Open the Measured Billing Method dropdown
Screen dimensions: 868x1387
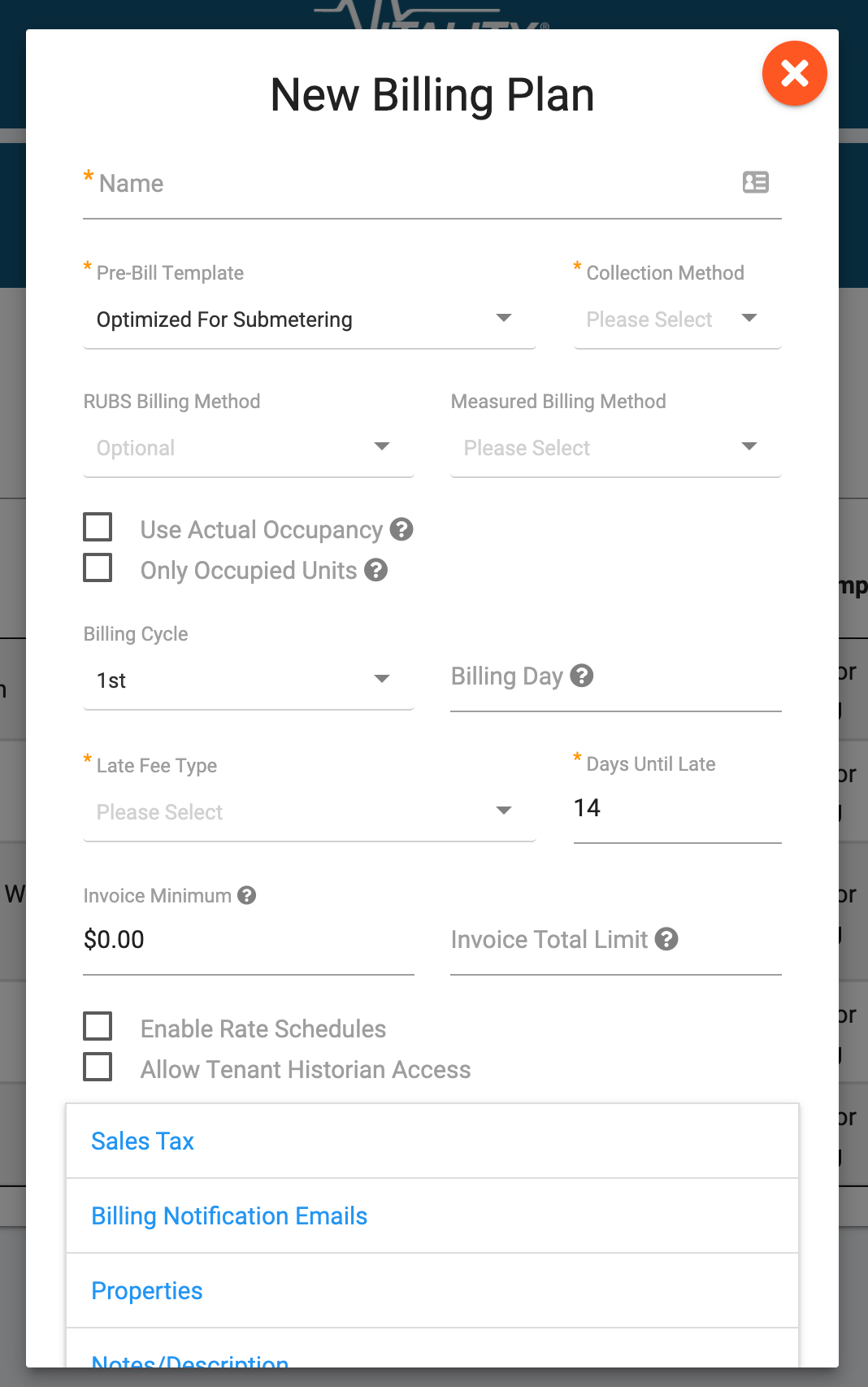pos(614,447)
